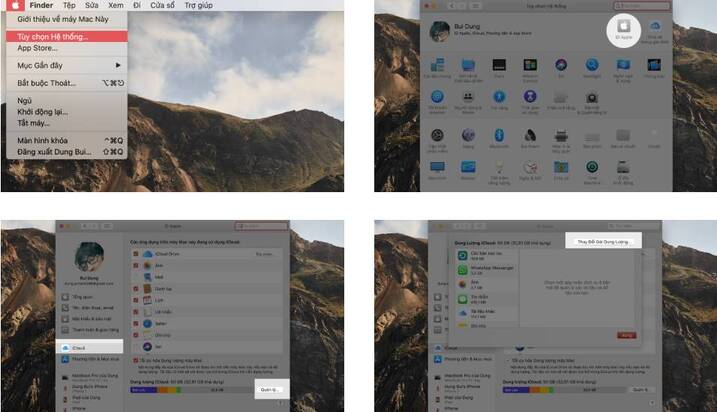Click the Apple ID icon in System Preferences
This screenshot has height=412, width=717.
point(623,28)
